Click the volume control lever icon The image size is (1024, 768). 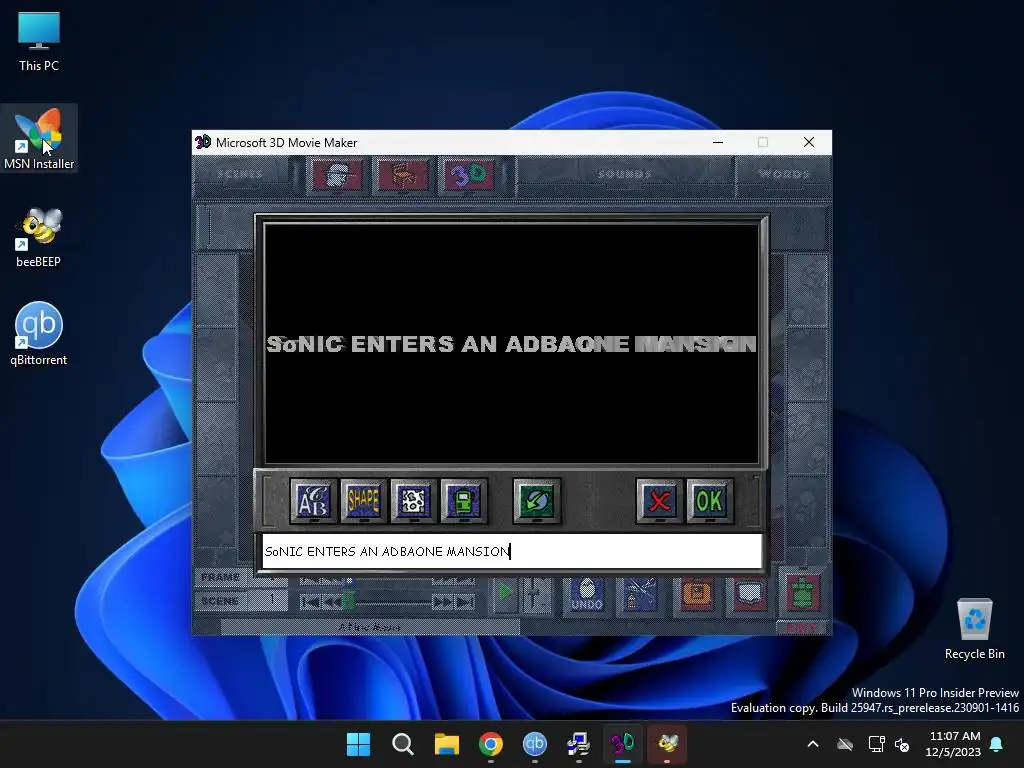[535, 594]
